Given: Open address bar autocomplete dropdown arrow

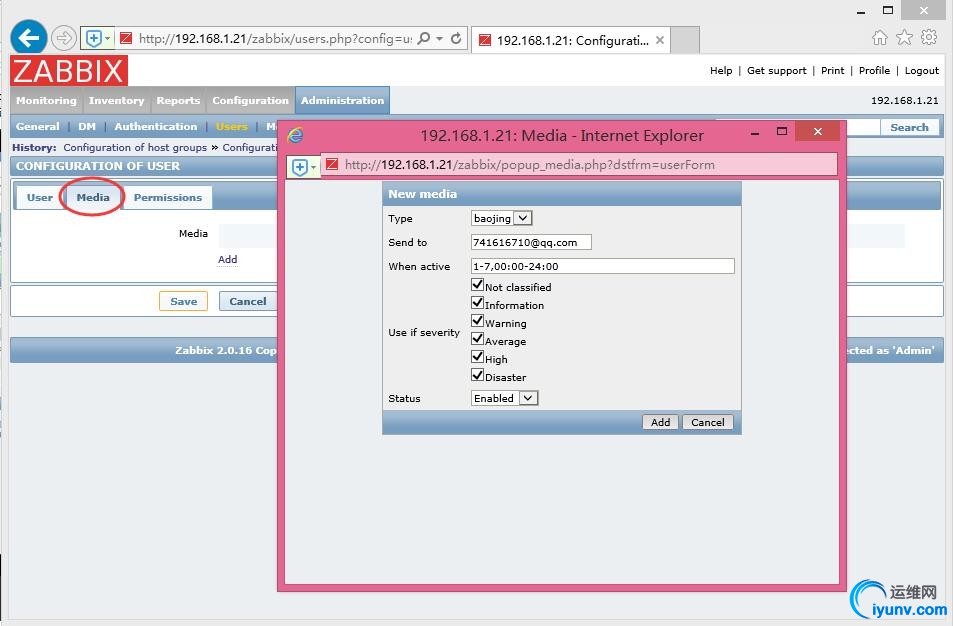Looking at the screenshot, I should [x=439, y=38].
